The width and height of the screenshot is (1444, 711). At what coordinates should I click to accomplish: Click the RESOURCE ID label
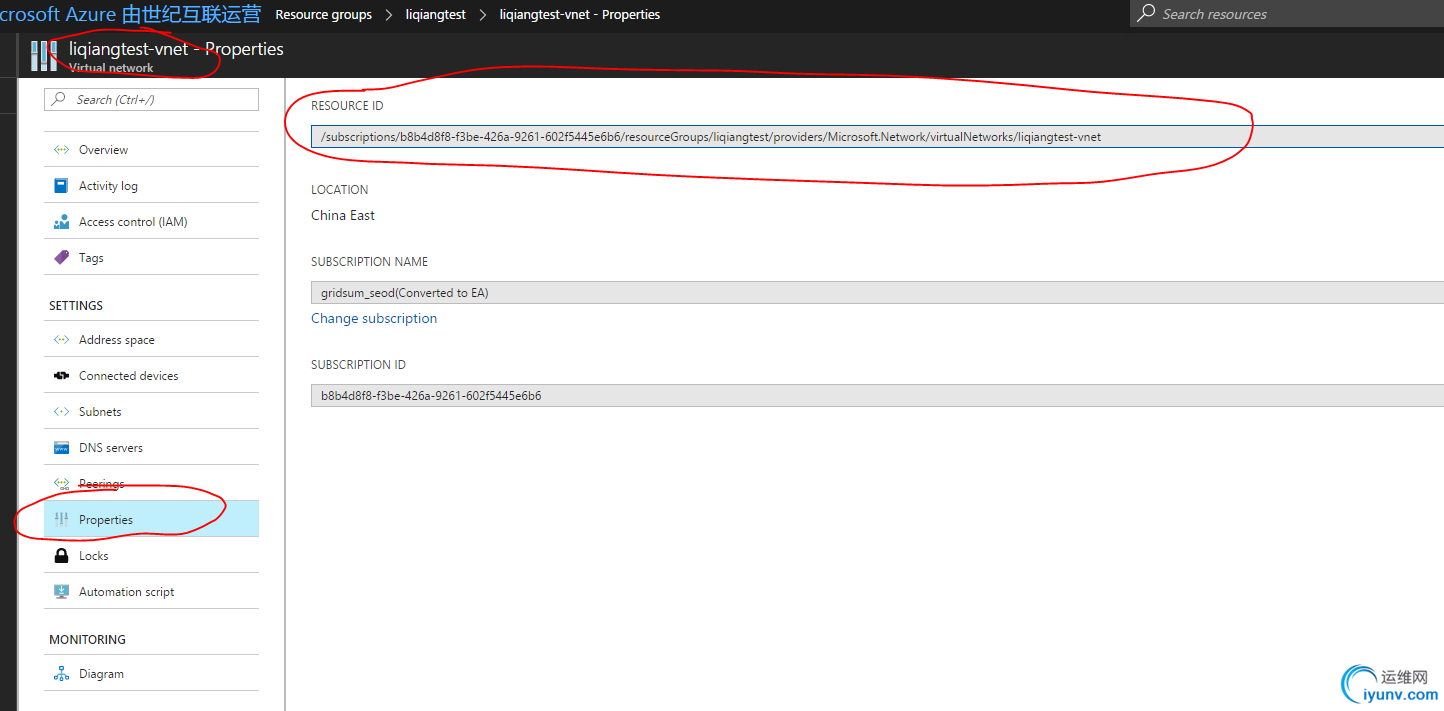347,106
